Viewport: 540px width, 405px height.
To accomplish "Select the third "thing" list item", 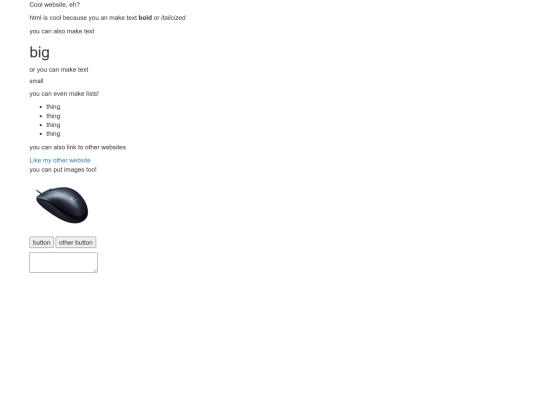I will click(53, 125).
